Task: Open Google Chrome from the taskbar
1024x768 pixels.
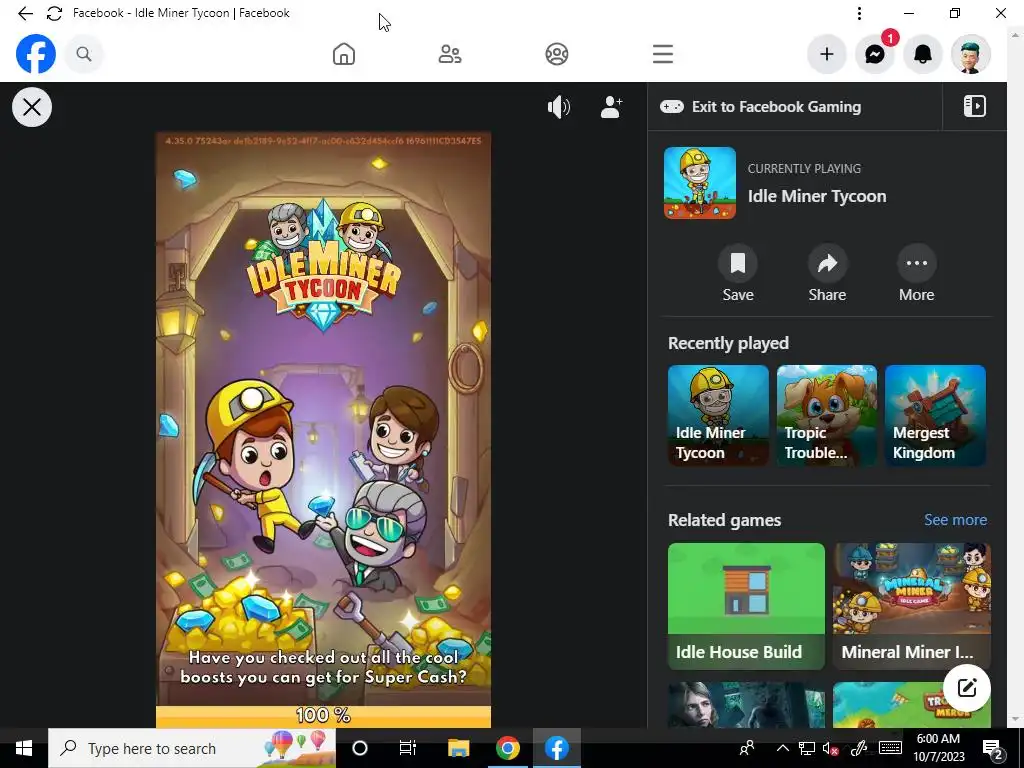Action: click(x=507, y=748)
